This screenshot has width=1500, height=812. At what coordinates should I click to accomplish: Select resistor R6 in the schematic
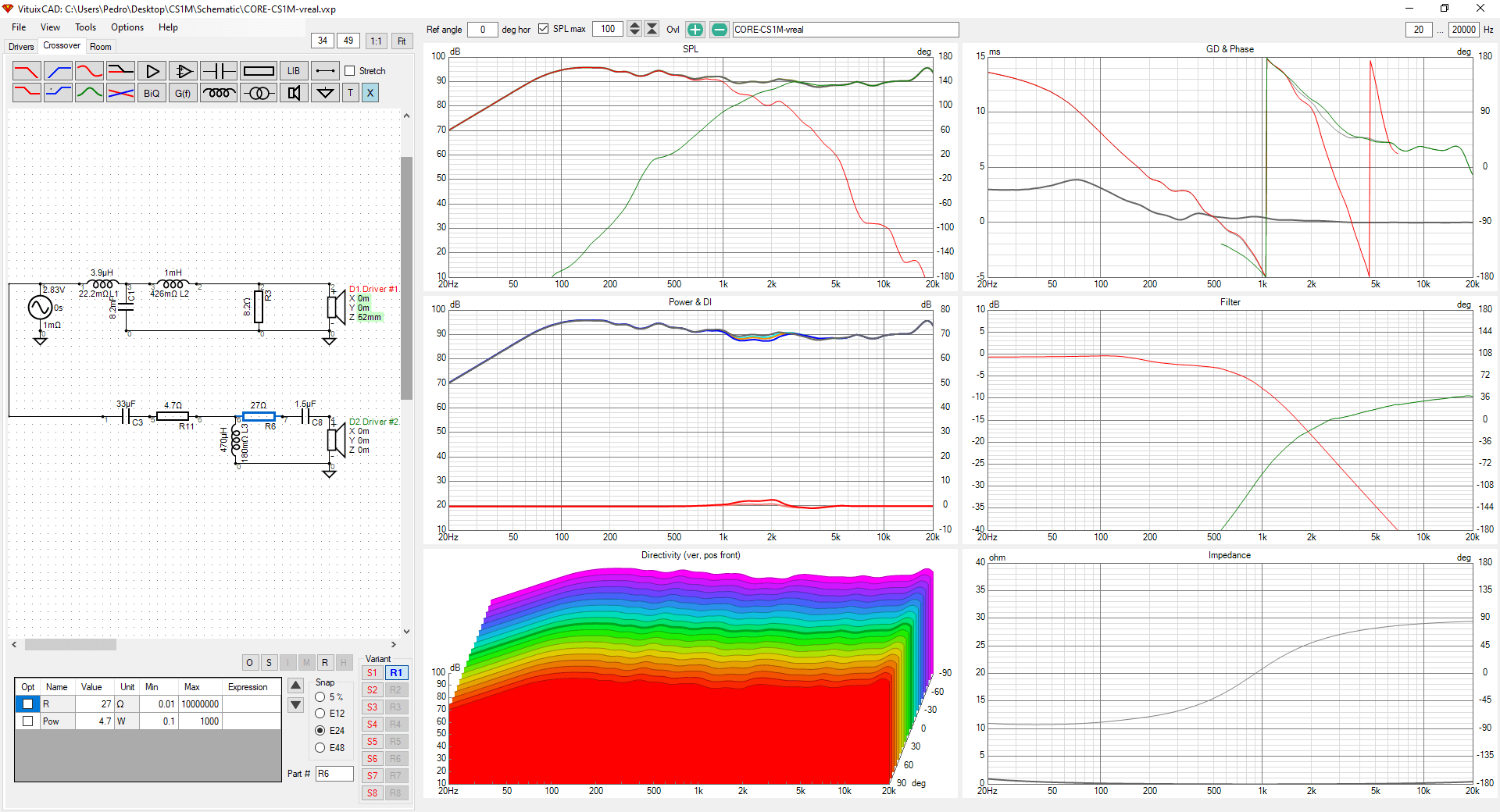click(259, 417)
